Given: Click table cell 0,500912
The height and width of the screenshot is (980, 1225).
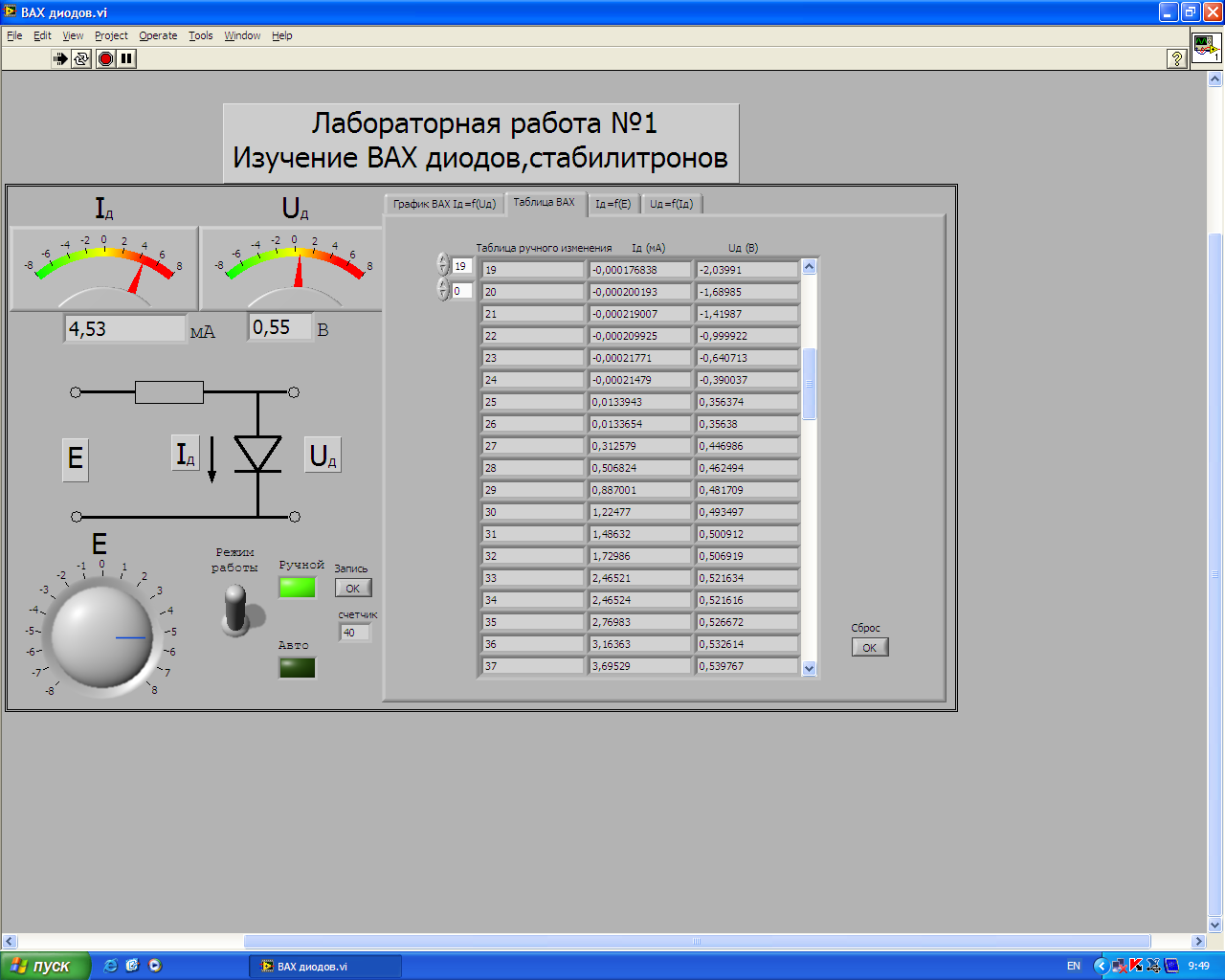Looking at the screenshot, I should 746,534.
